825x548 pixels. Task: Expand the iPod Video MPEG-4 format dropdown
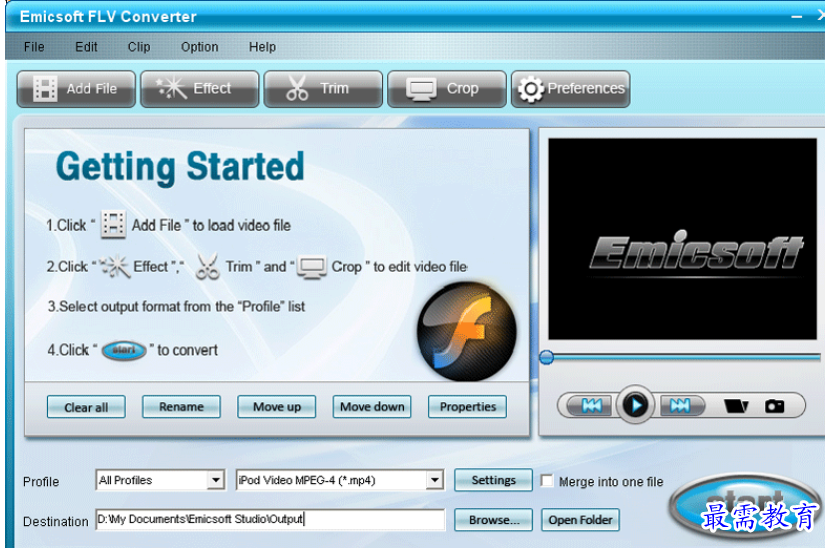coord(435,480)
